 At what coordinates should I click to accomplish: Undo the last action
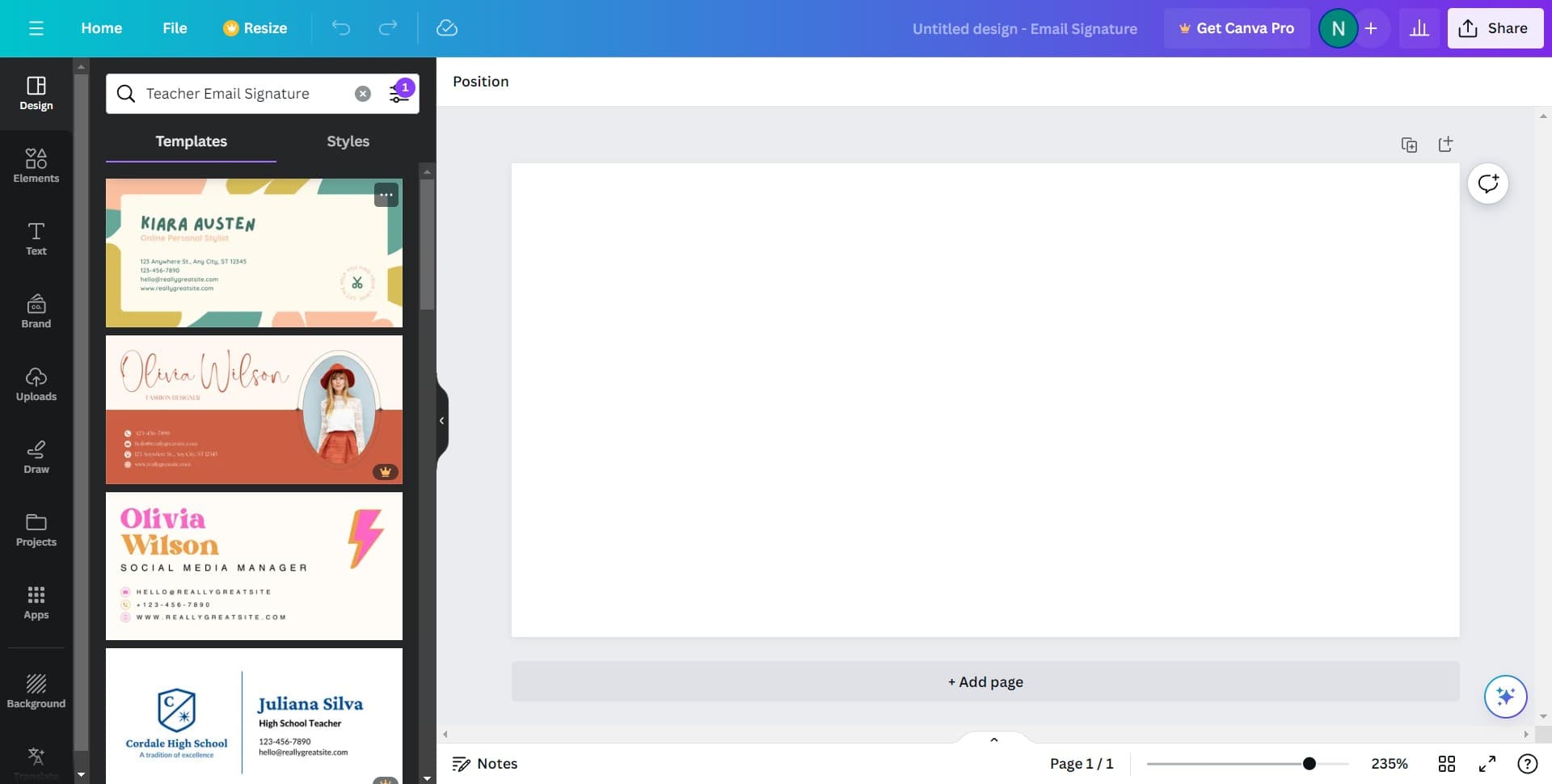tap(341, 27)
